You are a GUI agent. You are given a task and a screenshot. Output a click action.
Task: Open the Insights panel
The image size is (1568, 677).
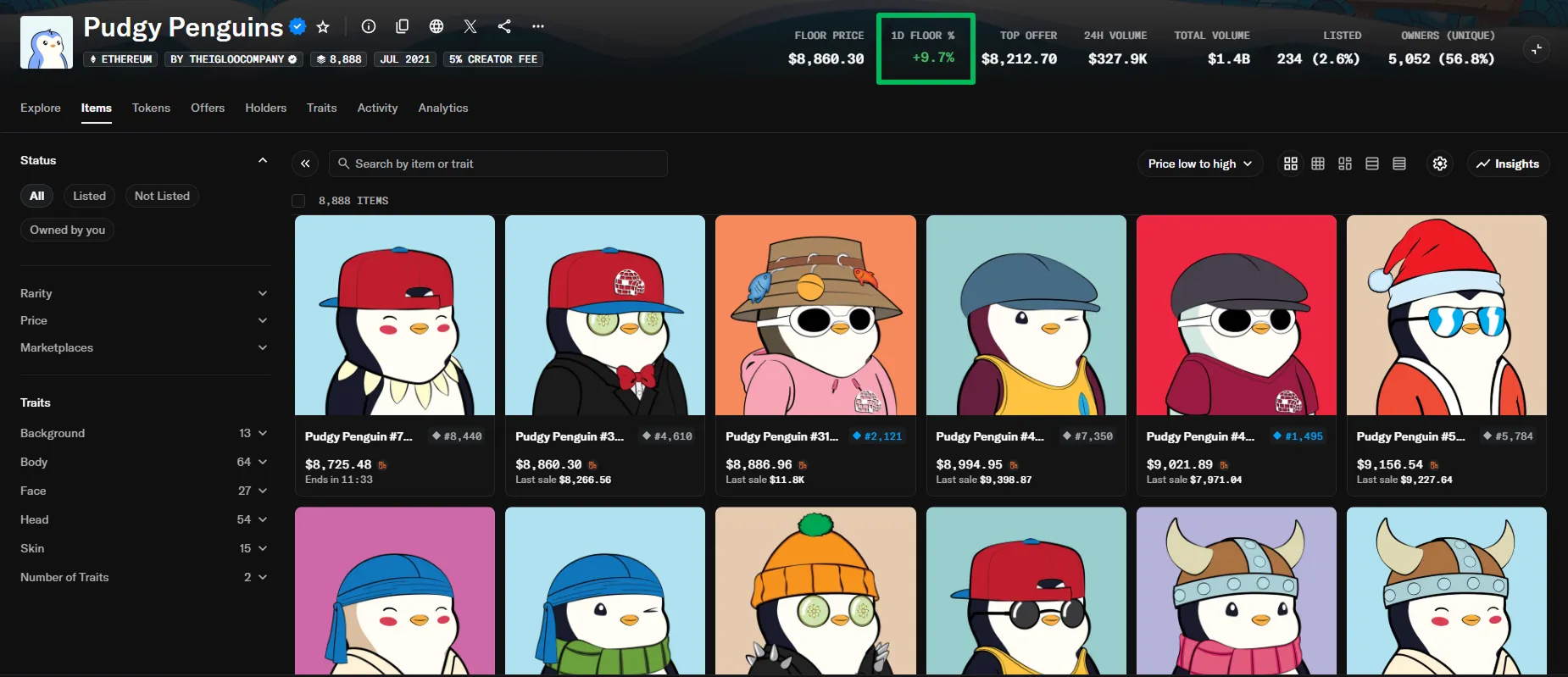pyautogui.click(x=1508, y=164)
